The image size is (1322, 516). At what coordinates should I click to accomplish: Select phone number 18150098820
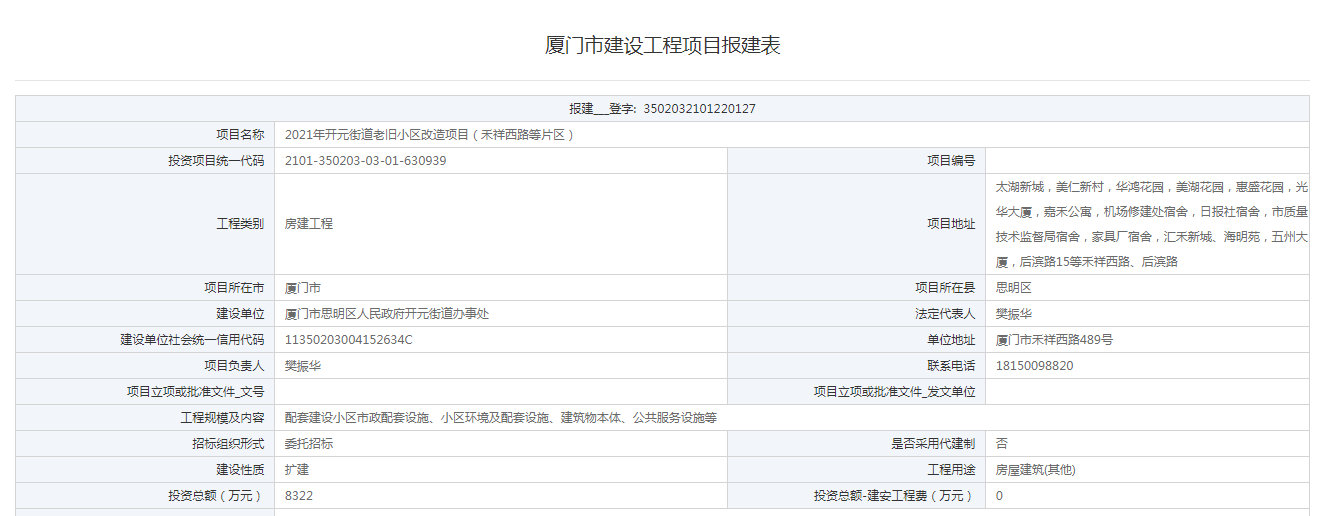point(1034,365)
